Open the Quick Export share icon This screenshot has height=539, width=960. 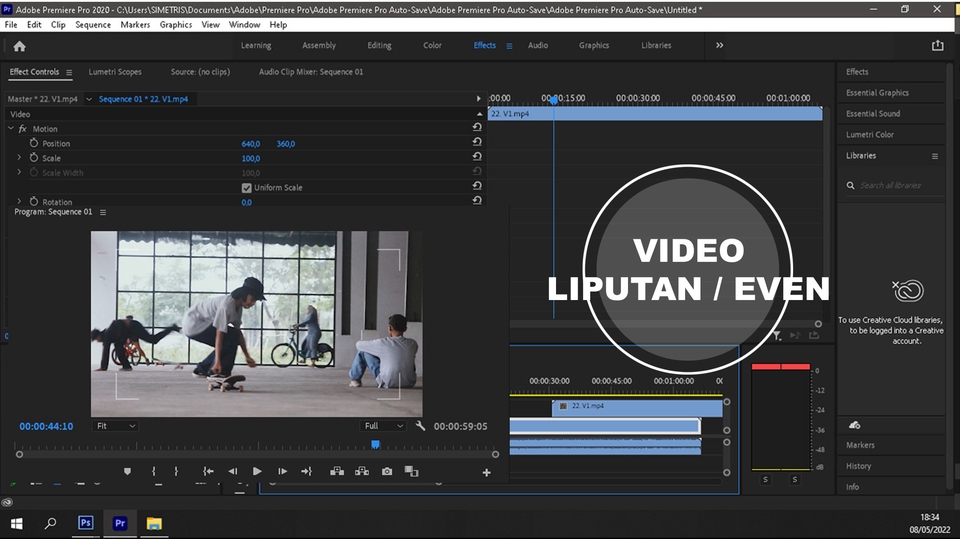[937, 45]
